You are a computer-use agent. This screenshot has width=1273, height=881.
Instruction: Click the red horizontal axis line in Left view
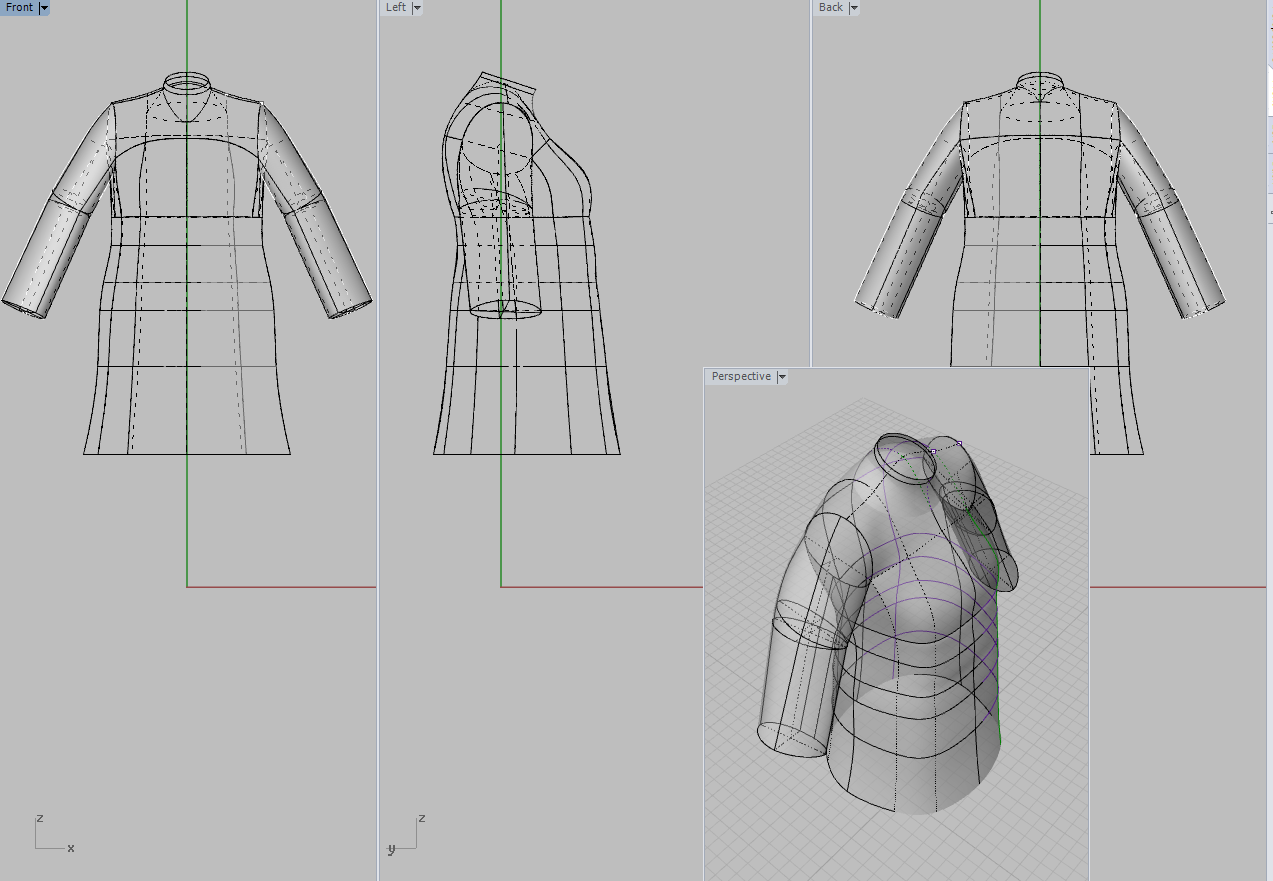tap(600, 587)
